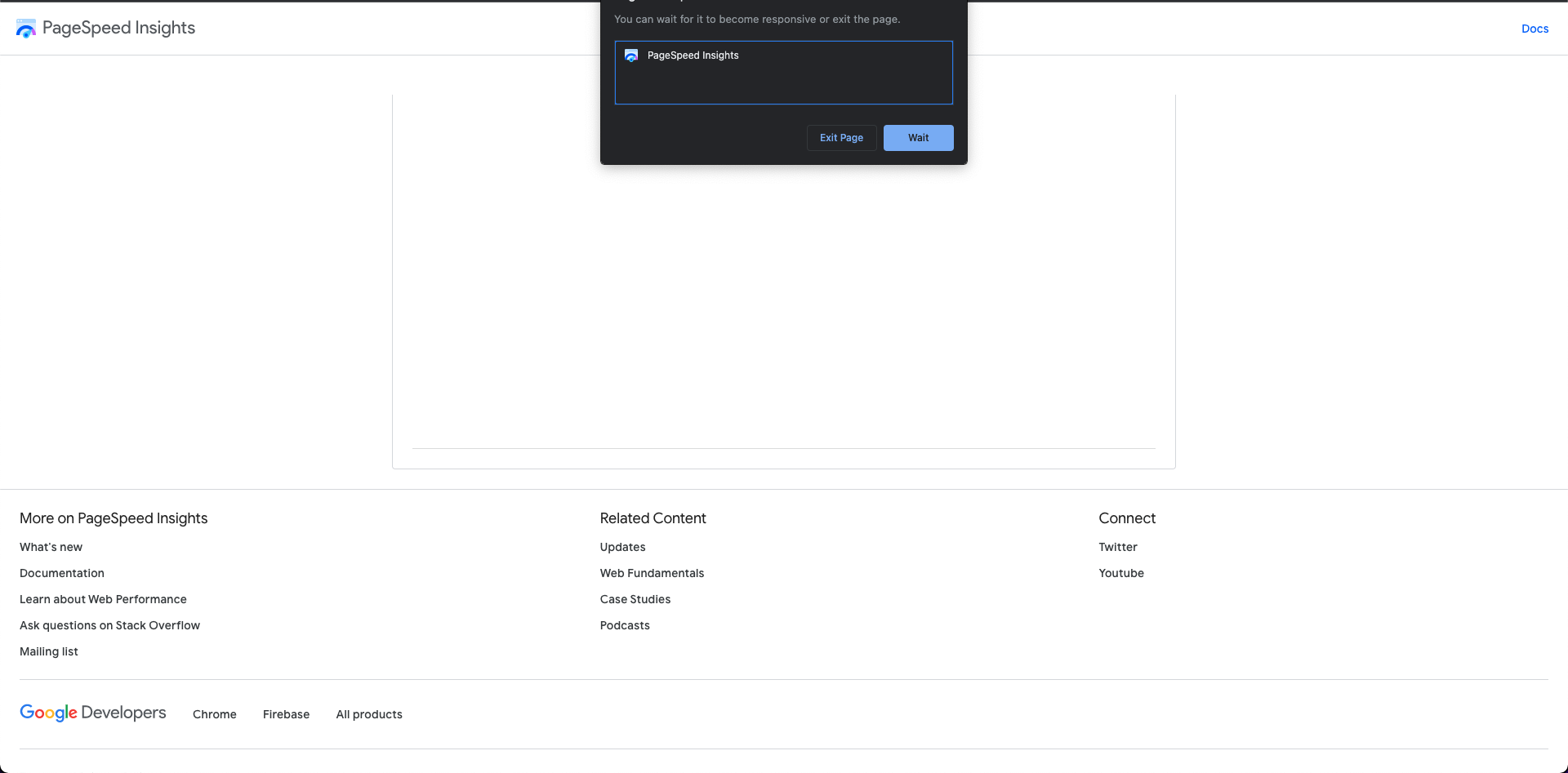Open the Youtube link under Connect
The image size is (1568, 773).
pos(1120,573)
